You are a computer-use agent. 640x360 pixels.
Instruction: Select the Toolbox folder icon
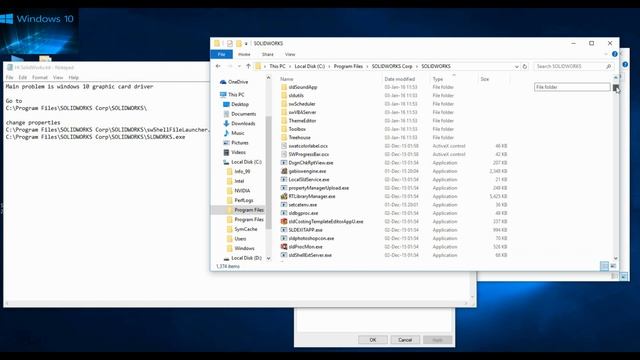[284, 129]
